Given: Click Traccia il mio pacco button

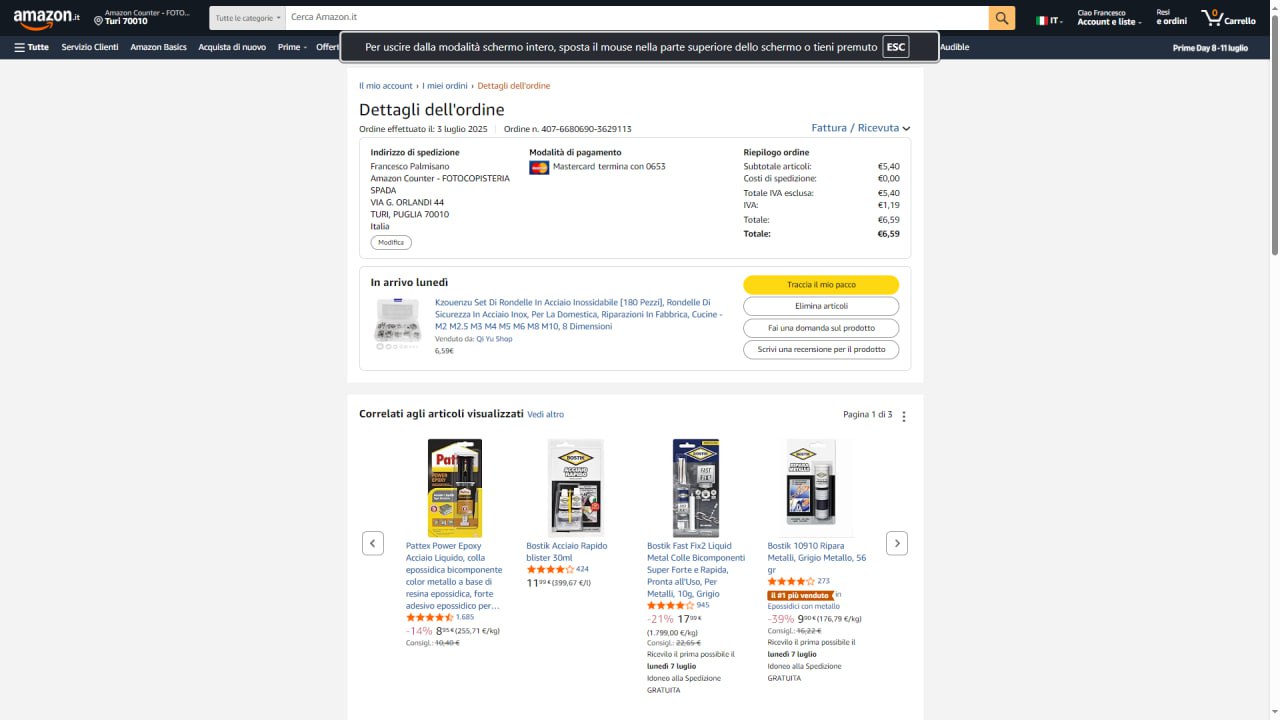Looking at the screenshot, I should [821, 285].
